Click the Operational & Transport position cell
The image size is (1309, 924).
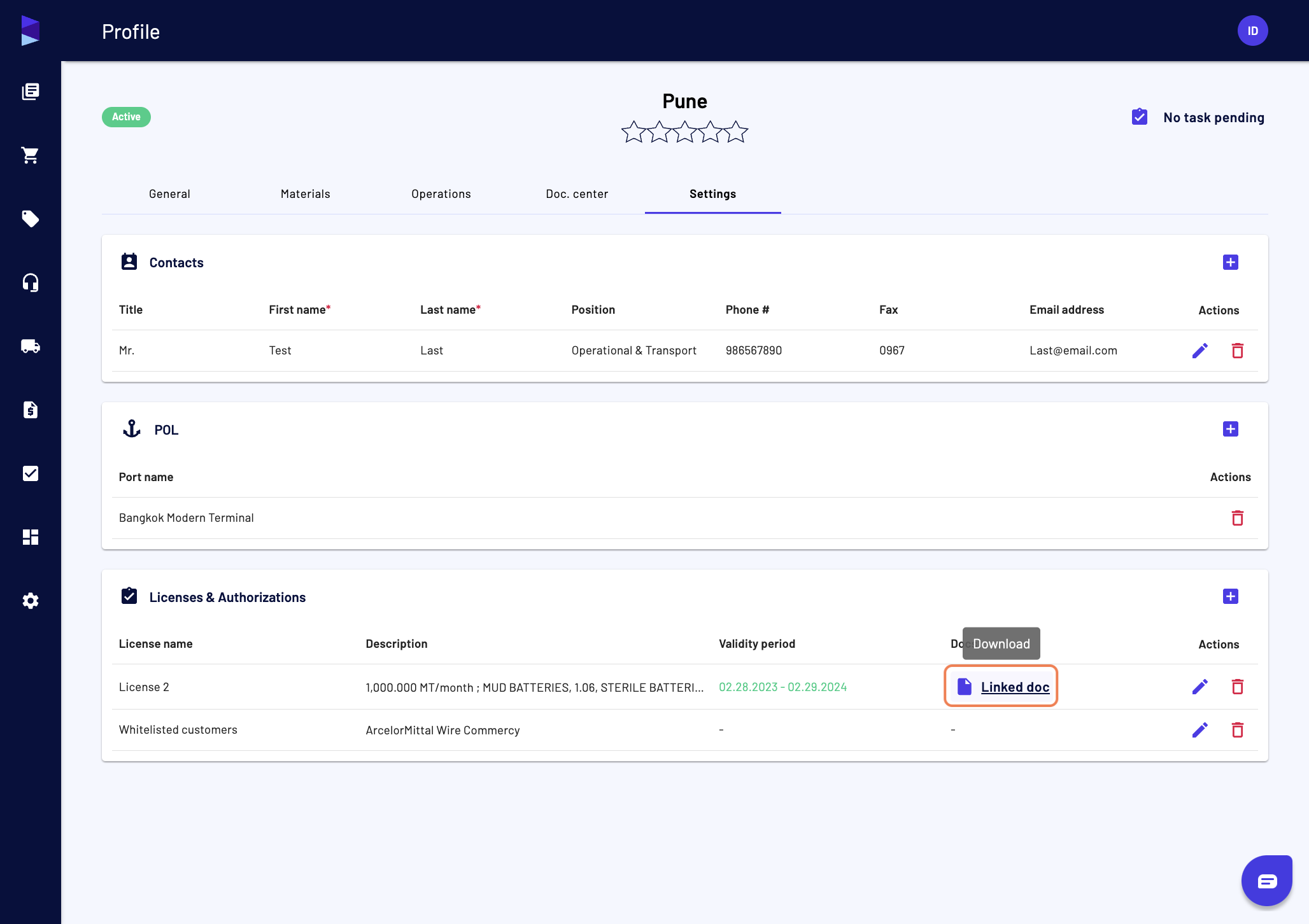(633, 351)
